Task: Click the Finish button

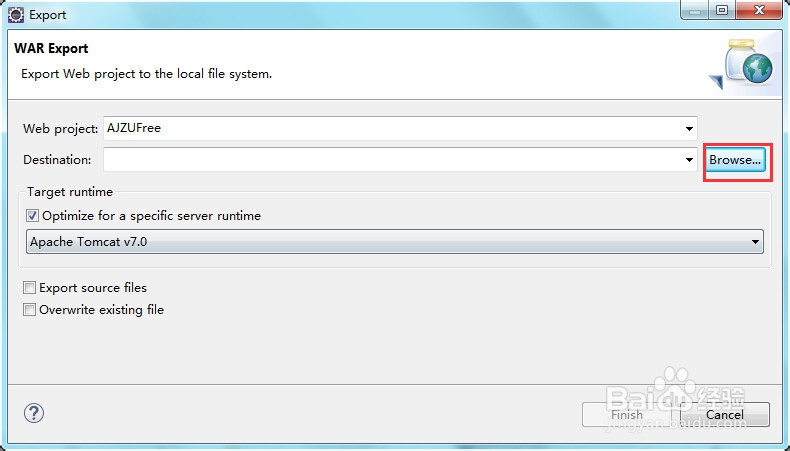Action: click(x=627, y=414)
